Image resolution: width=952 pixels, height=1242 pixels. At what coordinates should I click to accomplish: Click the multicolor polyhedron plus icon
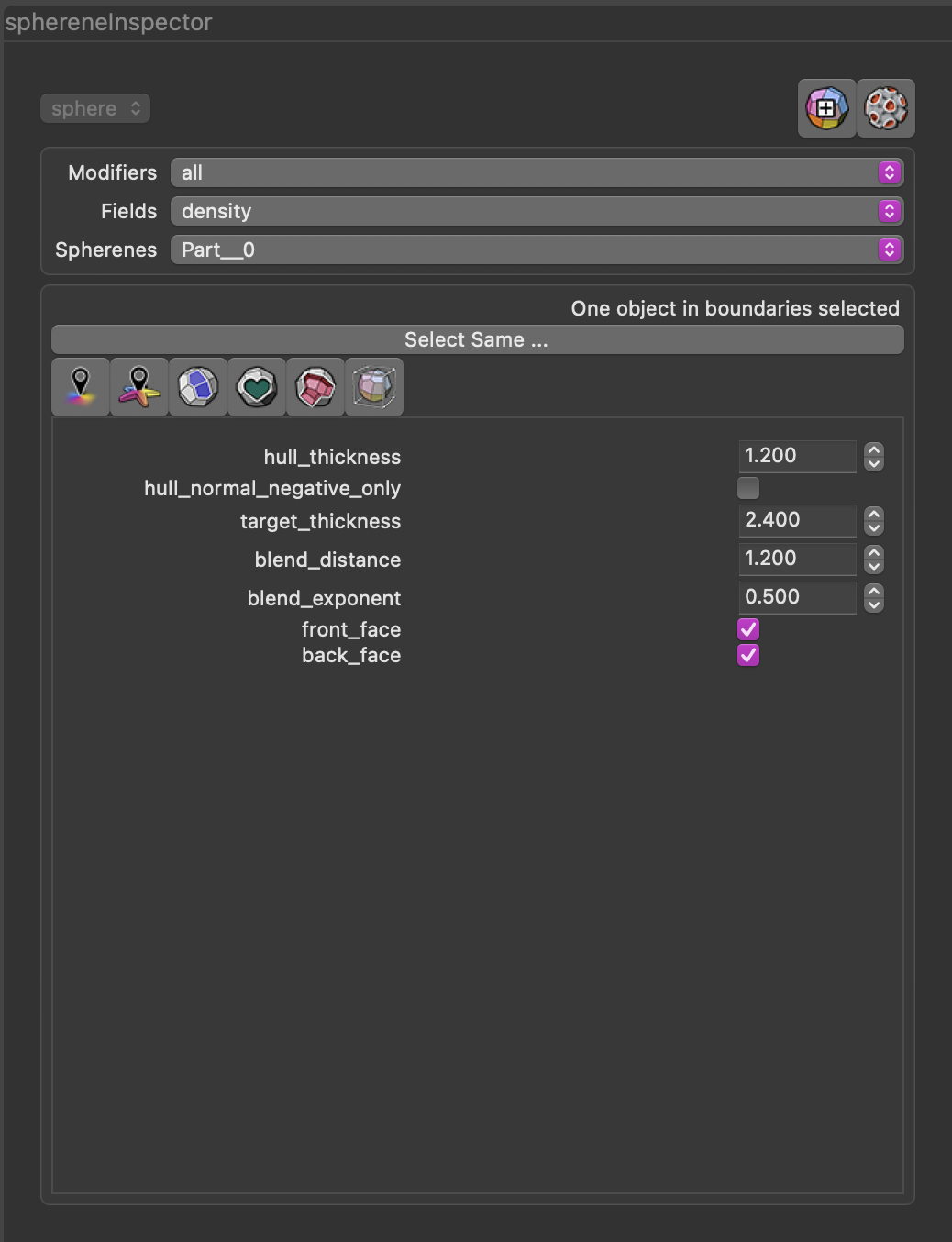(x=826, y=108)
